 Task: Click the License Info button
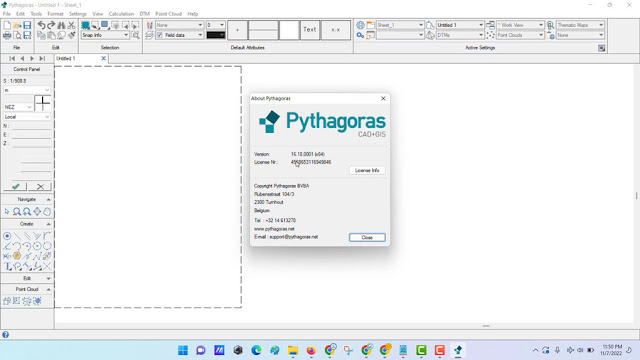(x=367, y=170)
